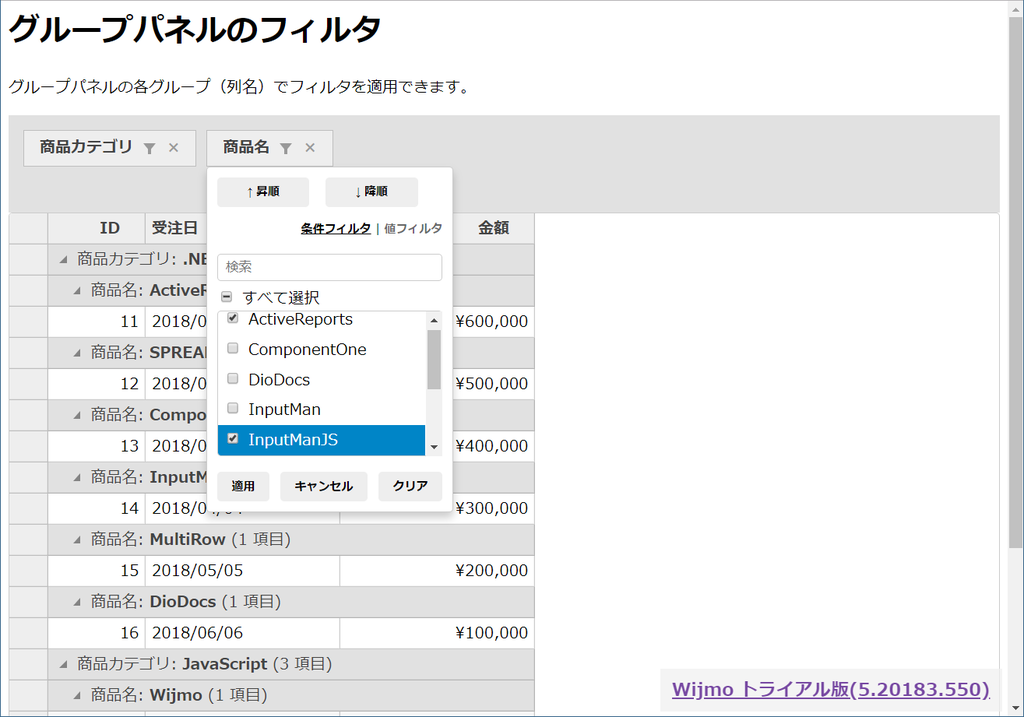
Task: Click the filter list scrollbar thumb
Action: point(434,359)
